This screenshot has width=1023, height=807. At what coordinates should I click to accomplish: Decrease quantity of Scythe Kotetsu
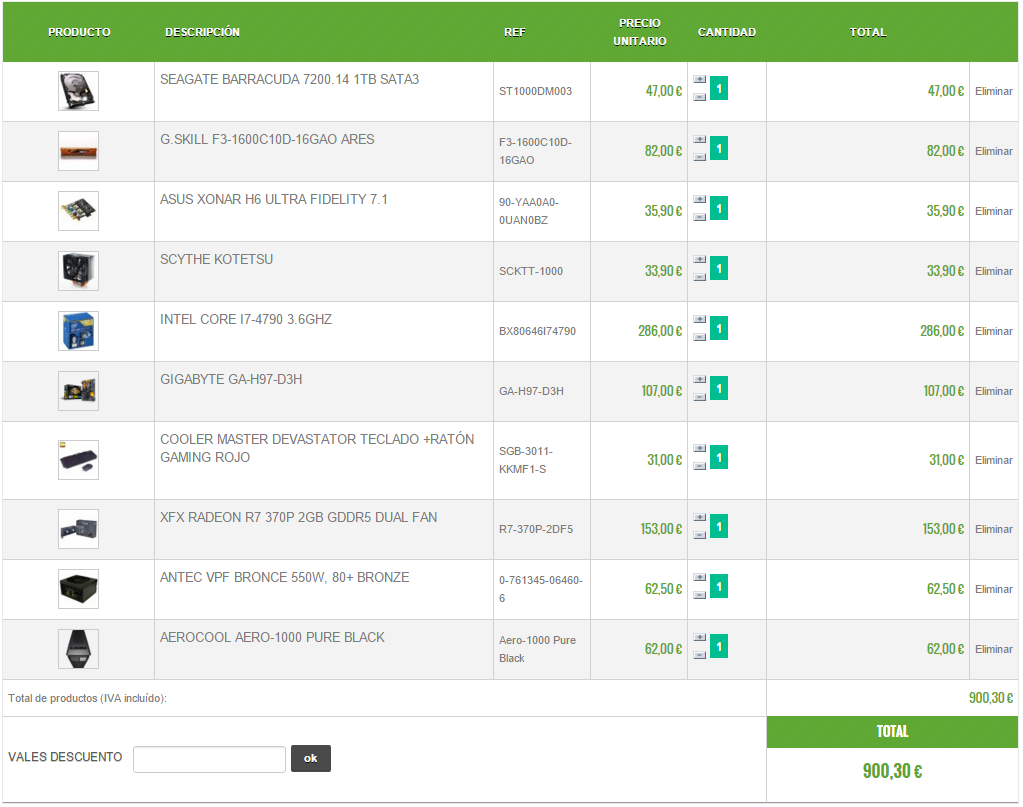coord(699,277)
